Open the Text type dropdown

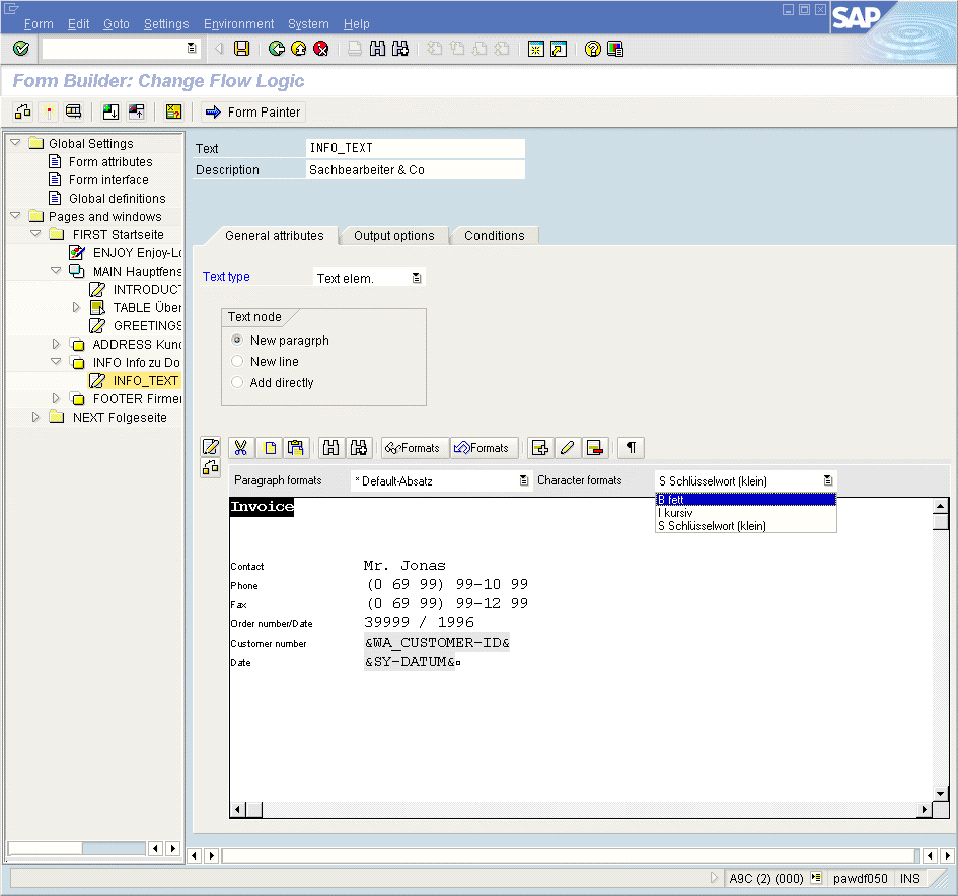(x=417, y=278)
